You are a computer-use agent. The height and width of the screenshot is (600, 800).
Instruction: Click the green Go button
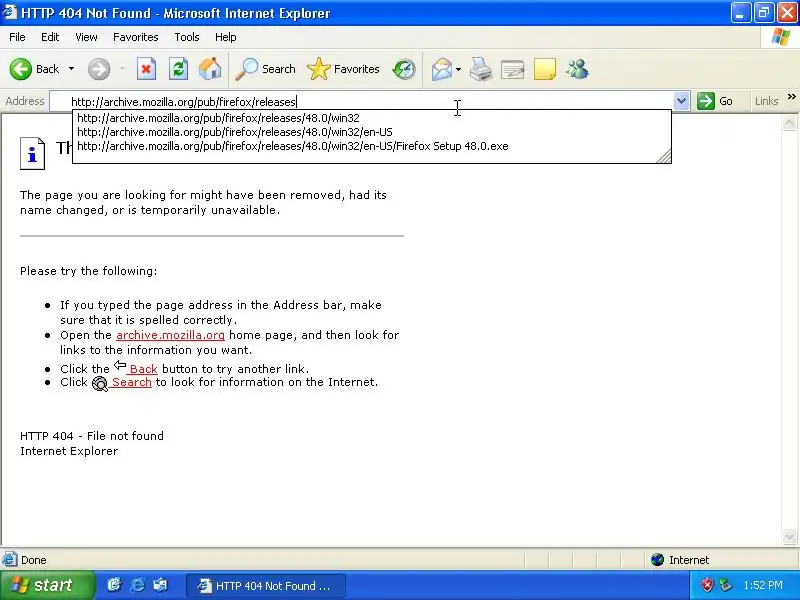tap(715, 101)
